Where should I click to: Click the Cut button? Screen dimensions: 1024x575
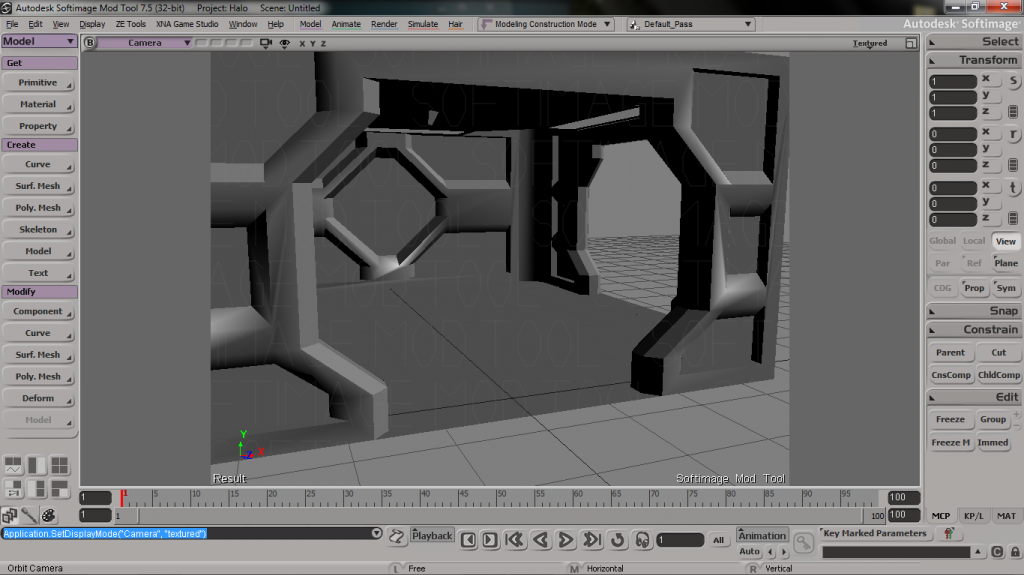pyautogui.click(x=999, y=353)
